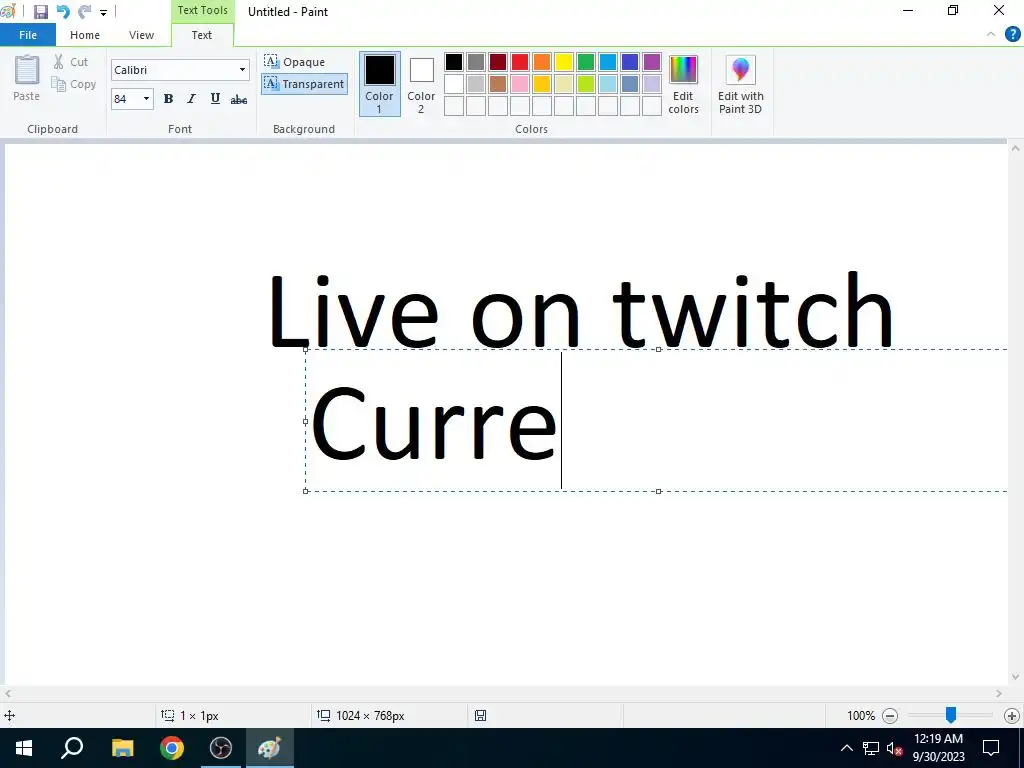Click the vertical scrollbar down arrow

point(1015,677)
